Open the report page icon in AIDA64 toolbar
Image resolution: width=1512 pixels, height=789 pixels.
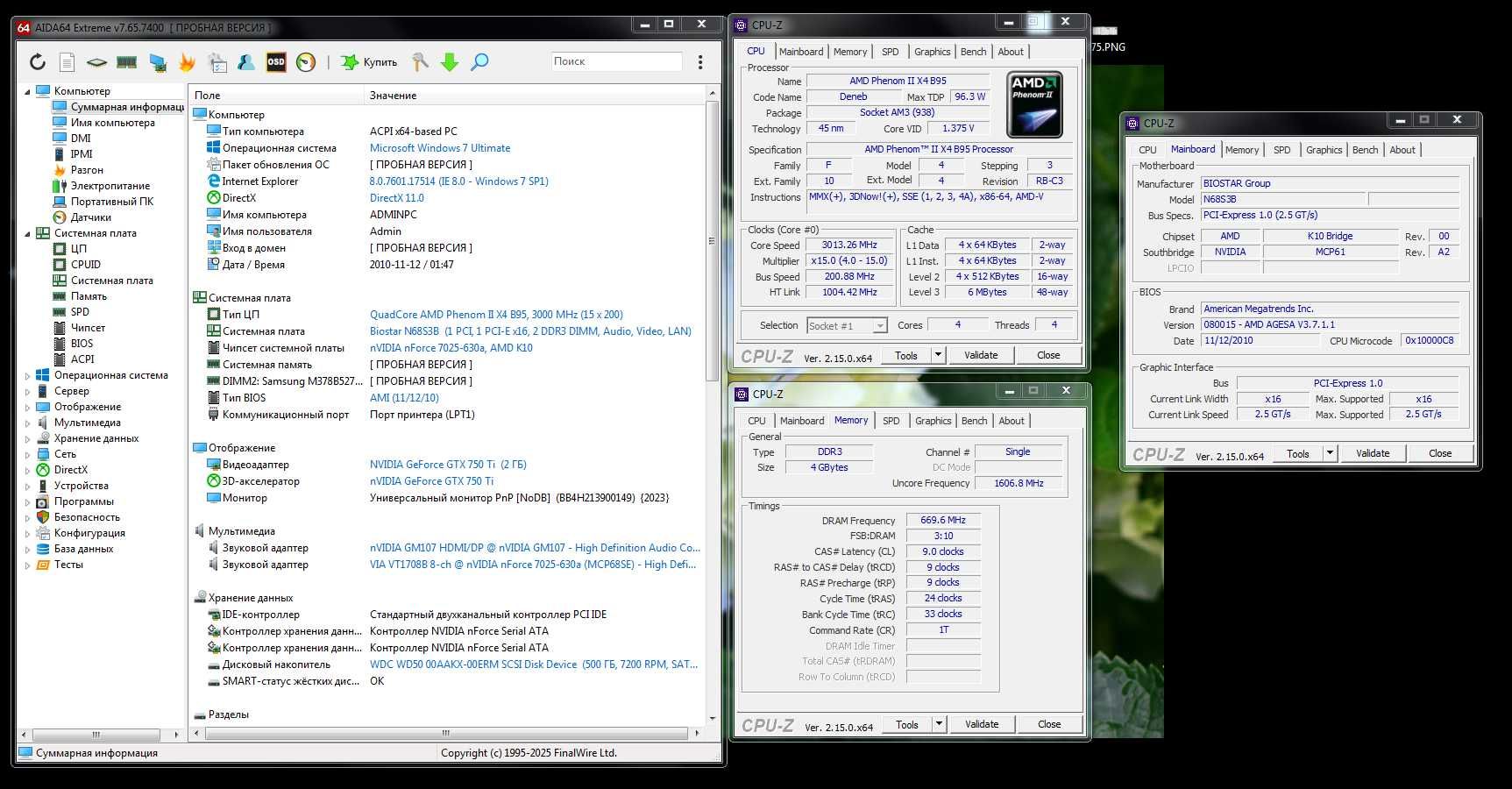pyautogui.click(x=67, y=61)
